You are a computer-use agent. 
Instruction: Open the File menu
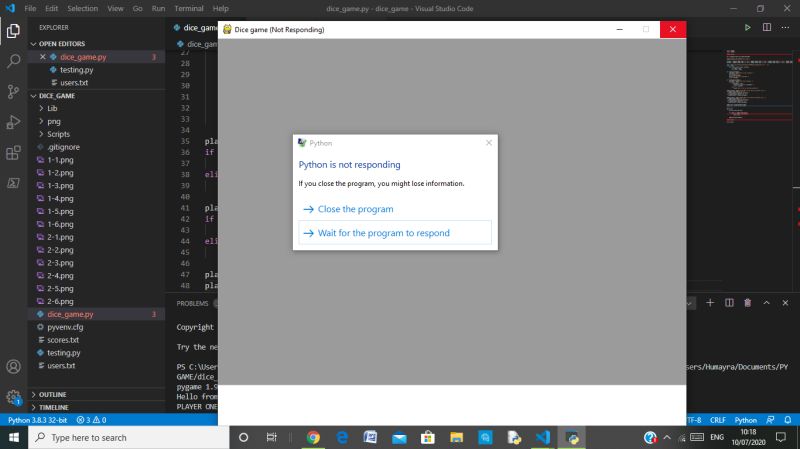(x=30, y=8)
